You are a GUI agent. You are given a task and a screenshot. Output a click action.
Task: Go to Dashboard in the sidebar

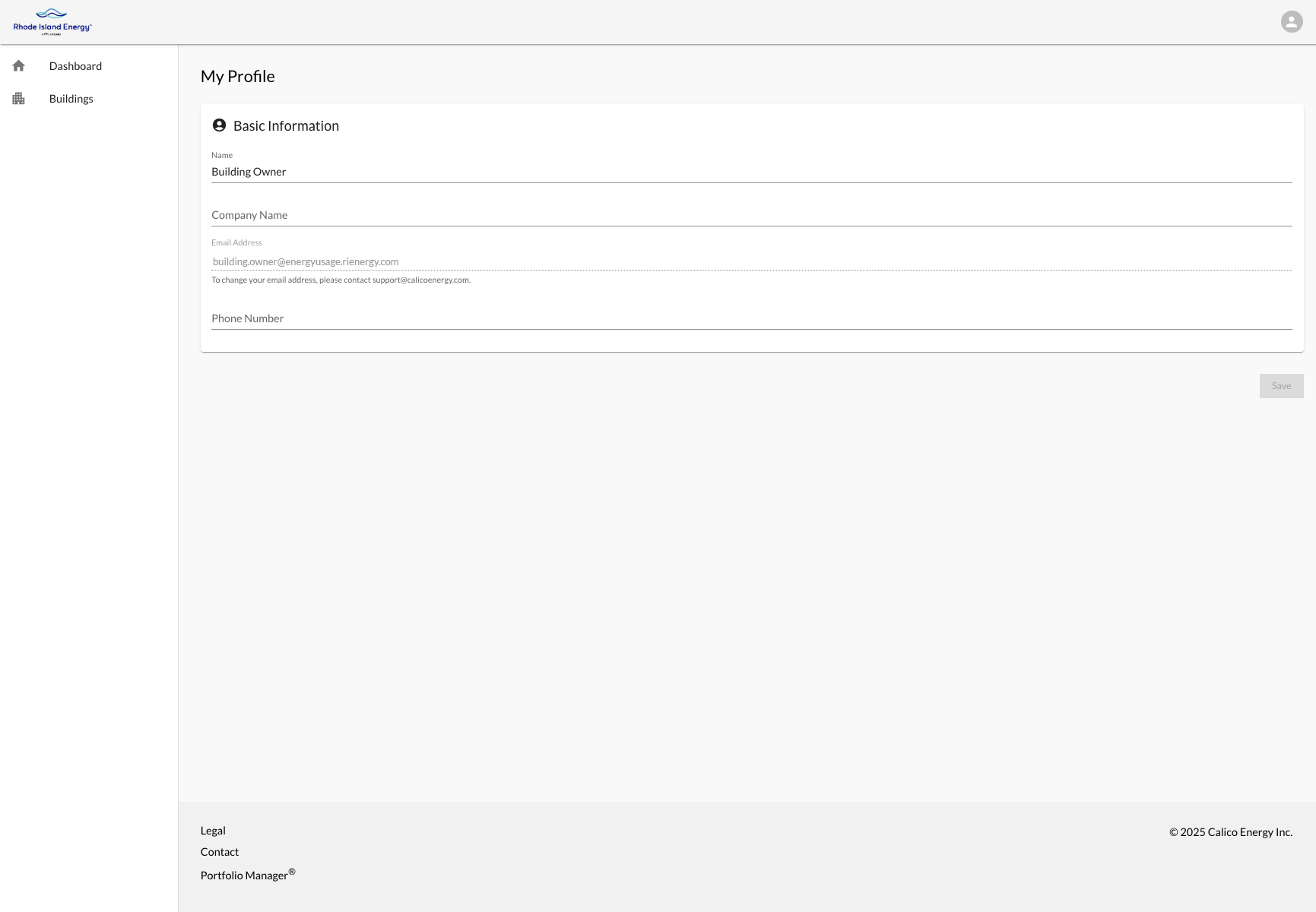(x=75, y=66)
